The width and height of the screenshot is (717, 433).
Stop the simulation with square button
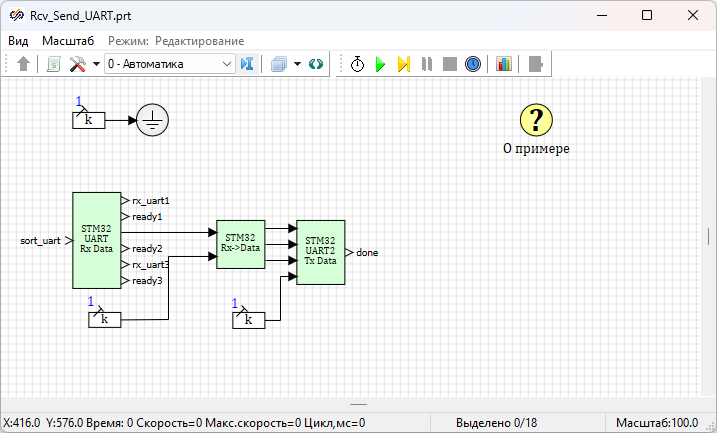click(x=450, y=64)
